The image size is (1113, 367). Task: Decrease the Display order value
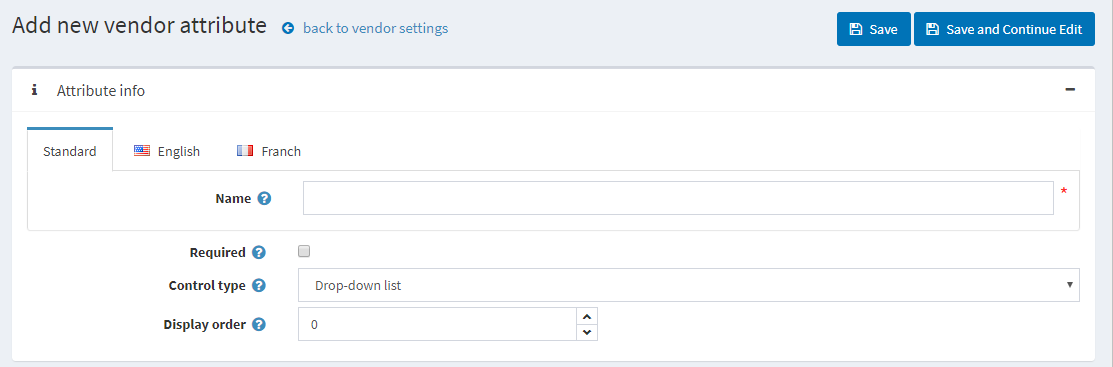pyautogui.click(x=587, y=332)
